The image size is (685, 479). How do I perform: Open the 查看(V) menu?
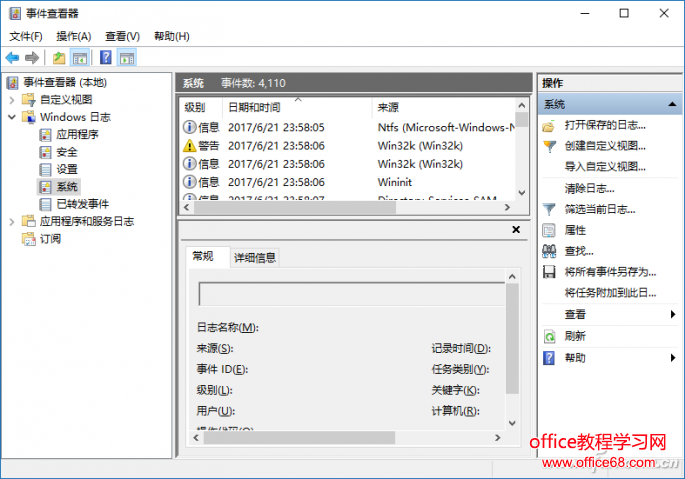click(x=122, y=36)
